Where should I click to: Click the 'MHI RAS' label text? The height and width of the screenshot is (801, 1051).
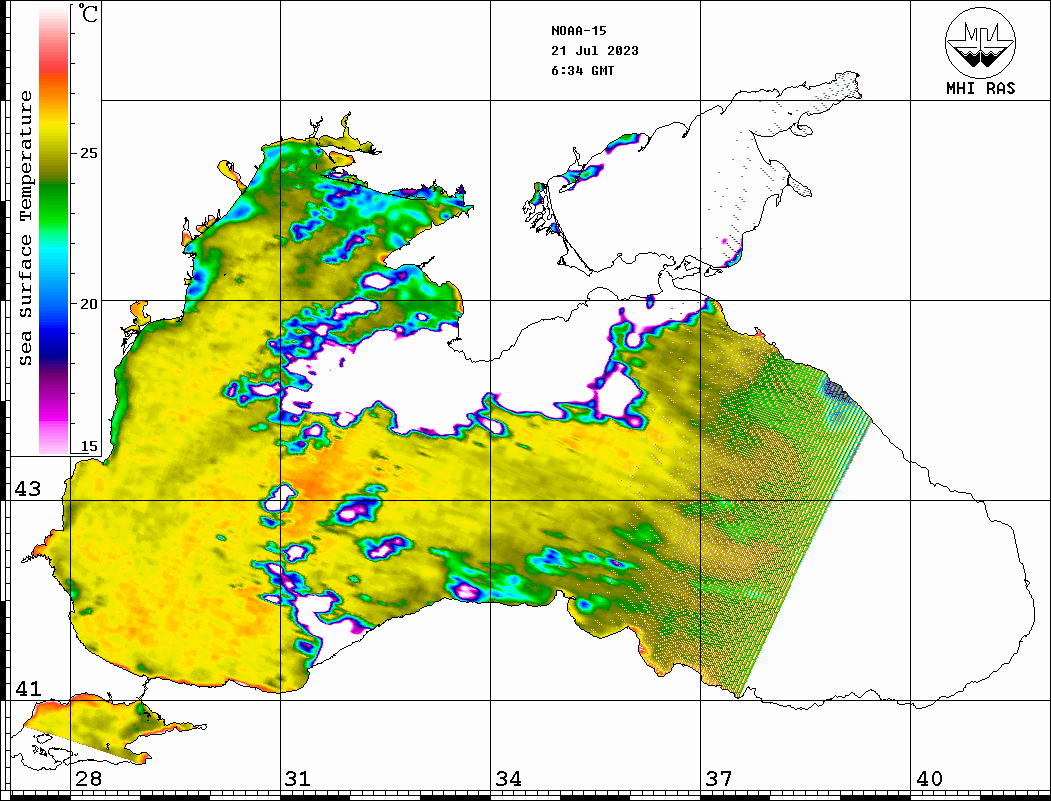(980, 88)
